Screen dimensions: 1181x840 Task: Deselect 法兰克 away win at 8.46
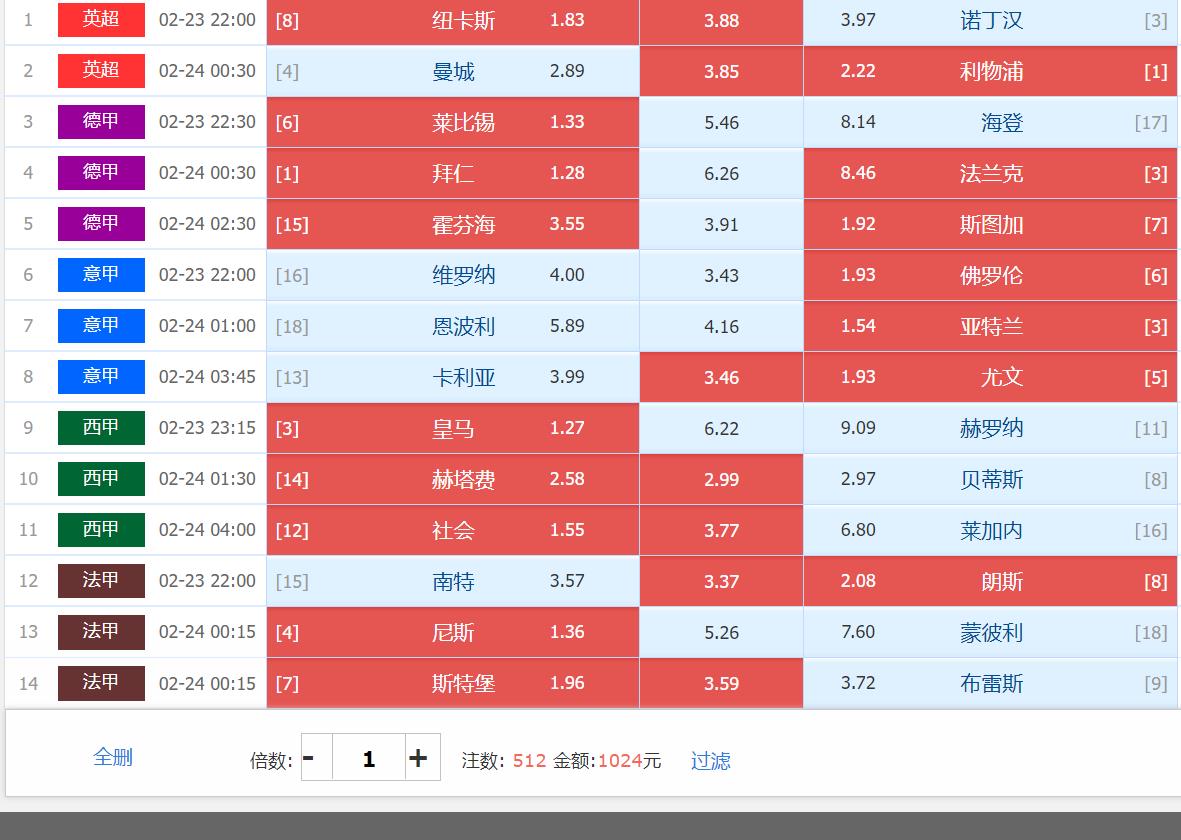tap(990, 173)
